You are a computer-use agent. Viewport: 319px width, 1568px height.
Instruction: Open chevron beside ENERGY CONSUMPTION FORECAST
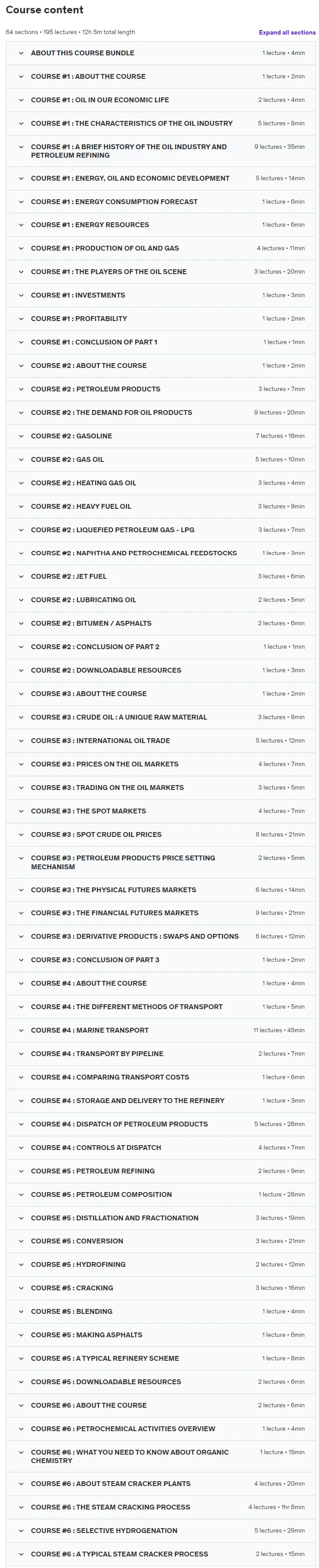point(21,201)
